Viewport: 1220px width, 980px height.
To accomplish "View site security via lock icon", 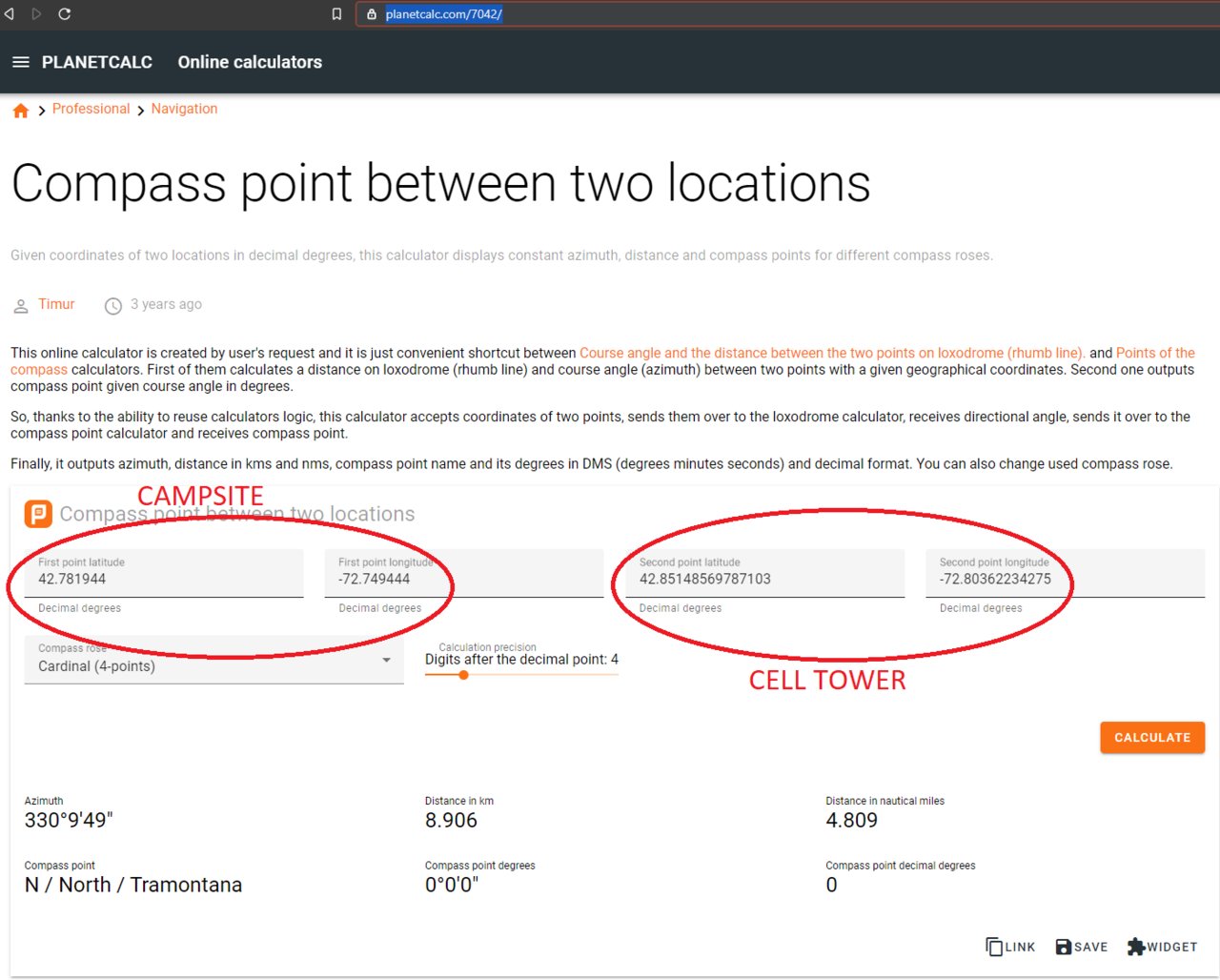I will pyautogui.click(x=372, y=14).
